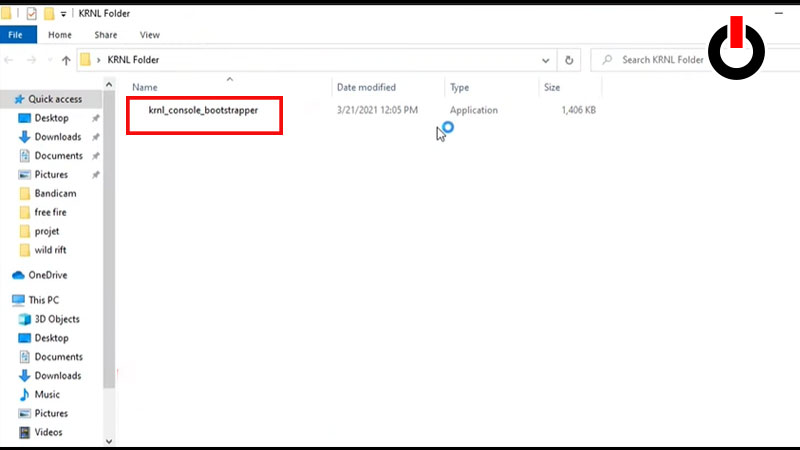
Task: Select OneDrive in navigation pane
Action: pos(47,275)
